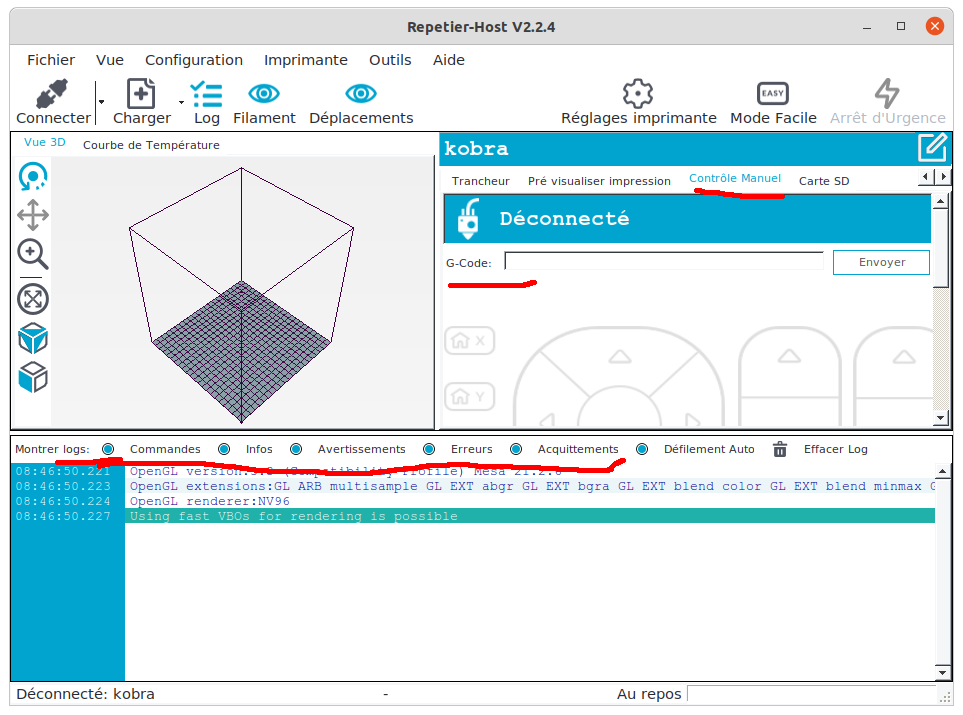Viewport: 963px width, 715px height.
Task: Click the 'Au repos' status text
Action: pos(649,694)
